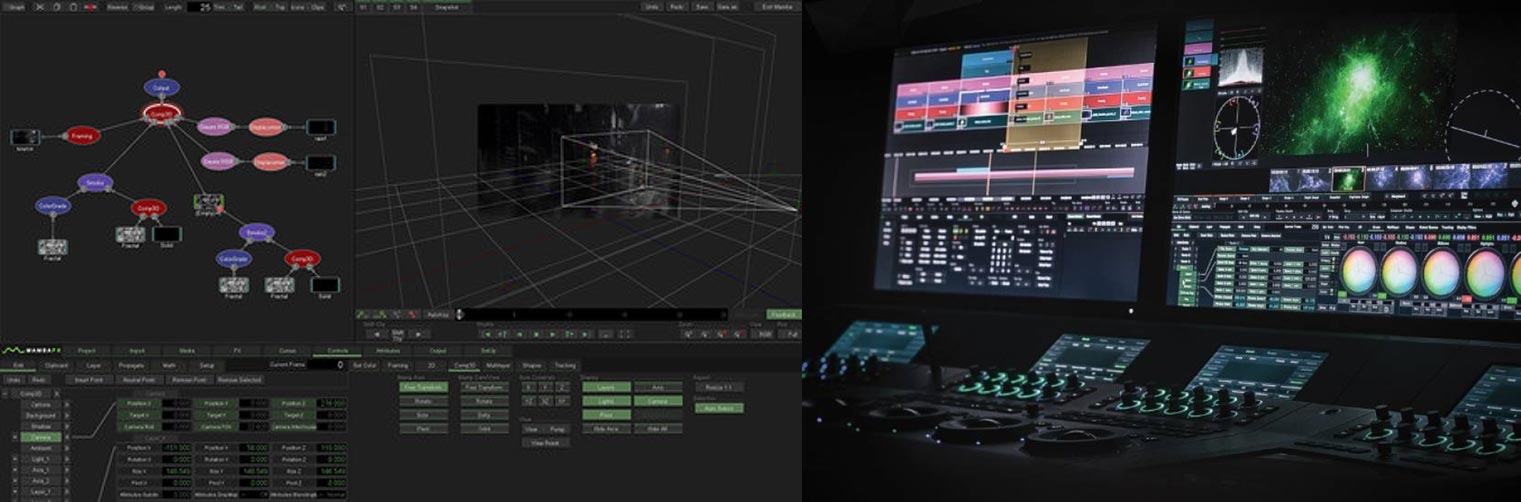Image resolution: width=1521 pixels, height=502 pixels.
Task: Toggle the X axis constraint button
Action: (x=528, y=386)
